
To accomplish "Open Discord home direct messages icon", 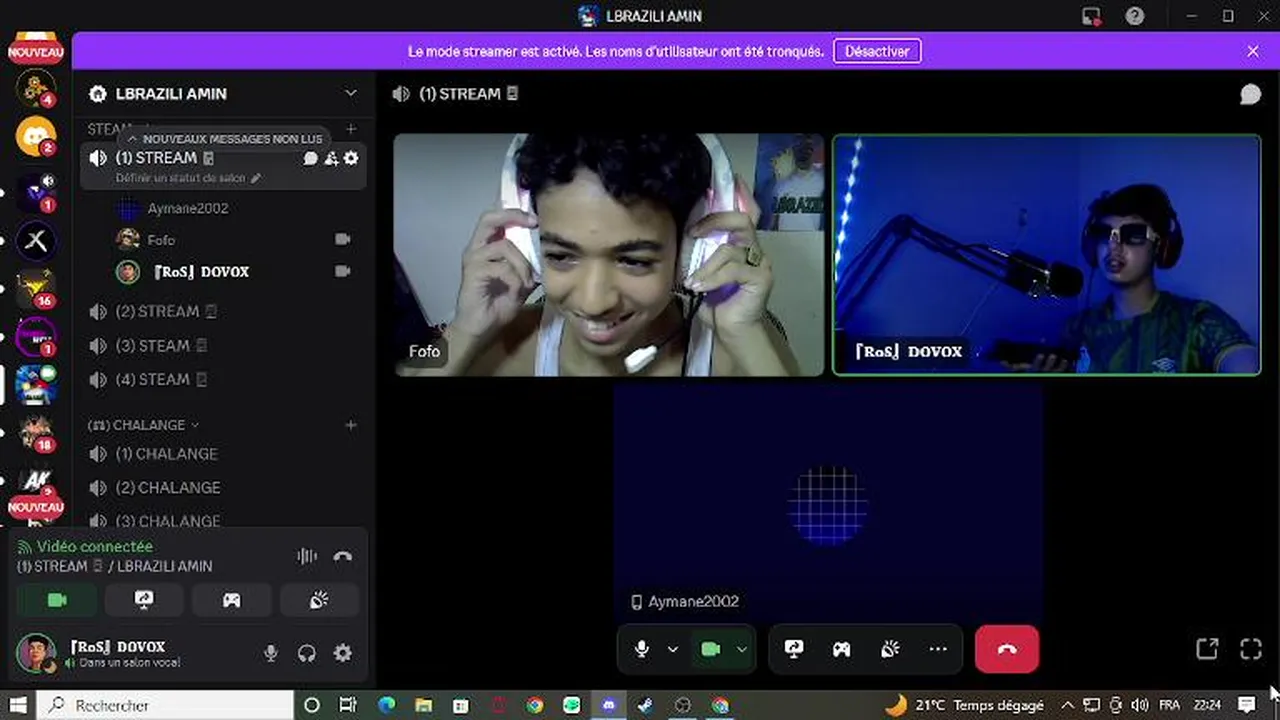I will click(36, 136).
